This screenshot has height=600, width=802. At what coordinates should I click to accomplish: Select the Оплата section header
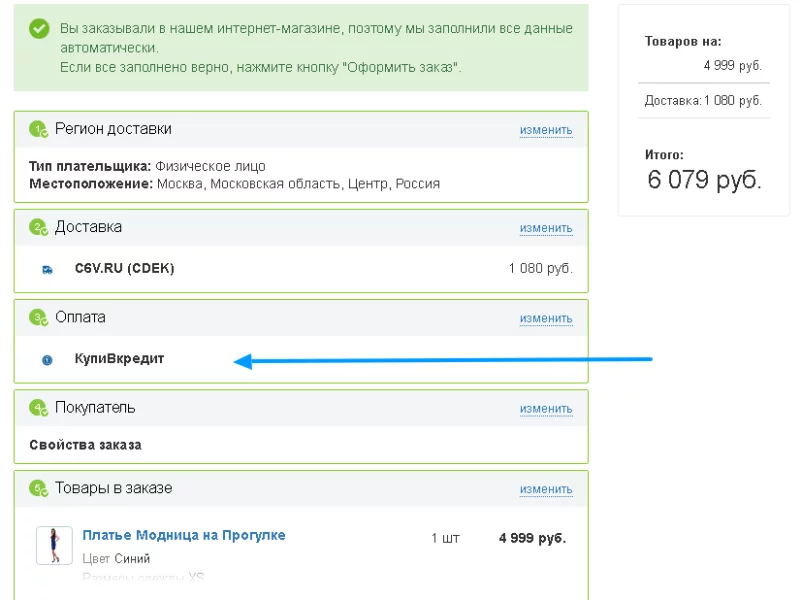pos(80,317)
